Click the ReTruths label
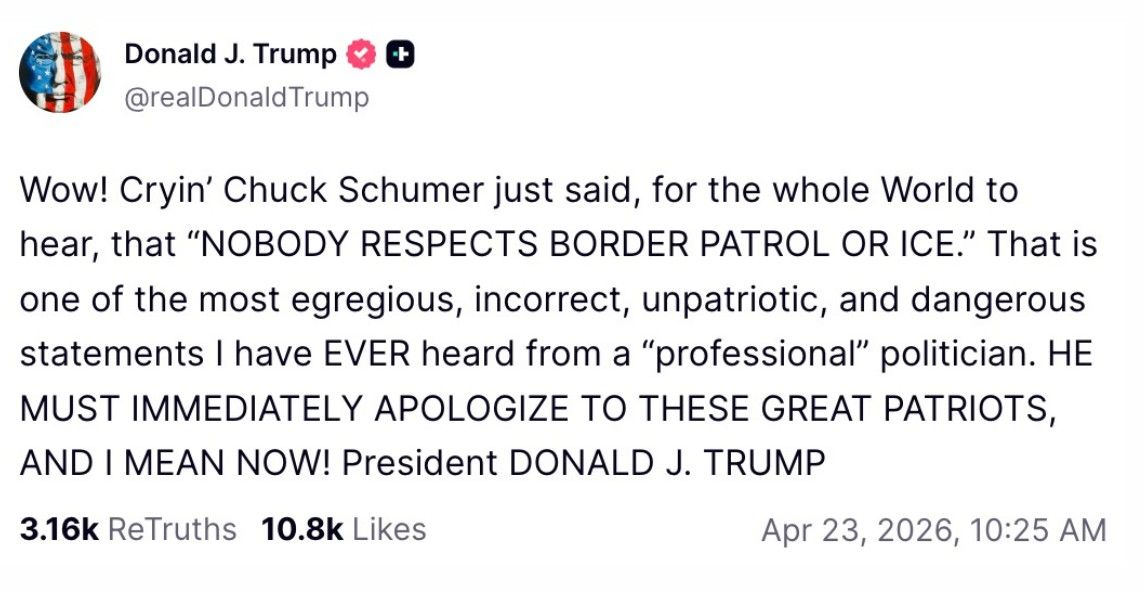Viewport: 1144px width, 592px height. coord(172,529)
